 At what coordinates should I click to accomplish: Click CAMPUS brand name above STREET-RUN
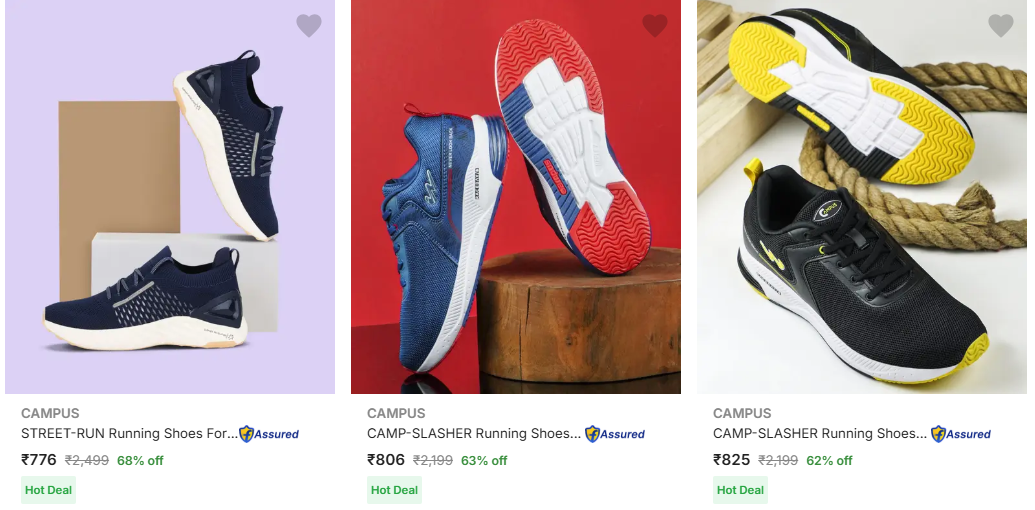[50, 414]
